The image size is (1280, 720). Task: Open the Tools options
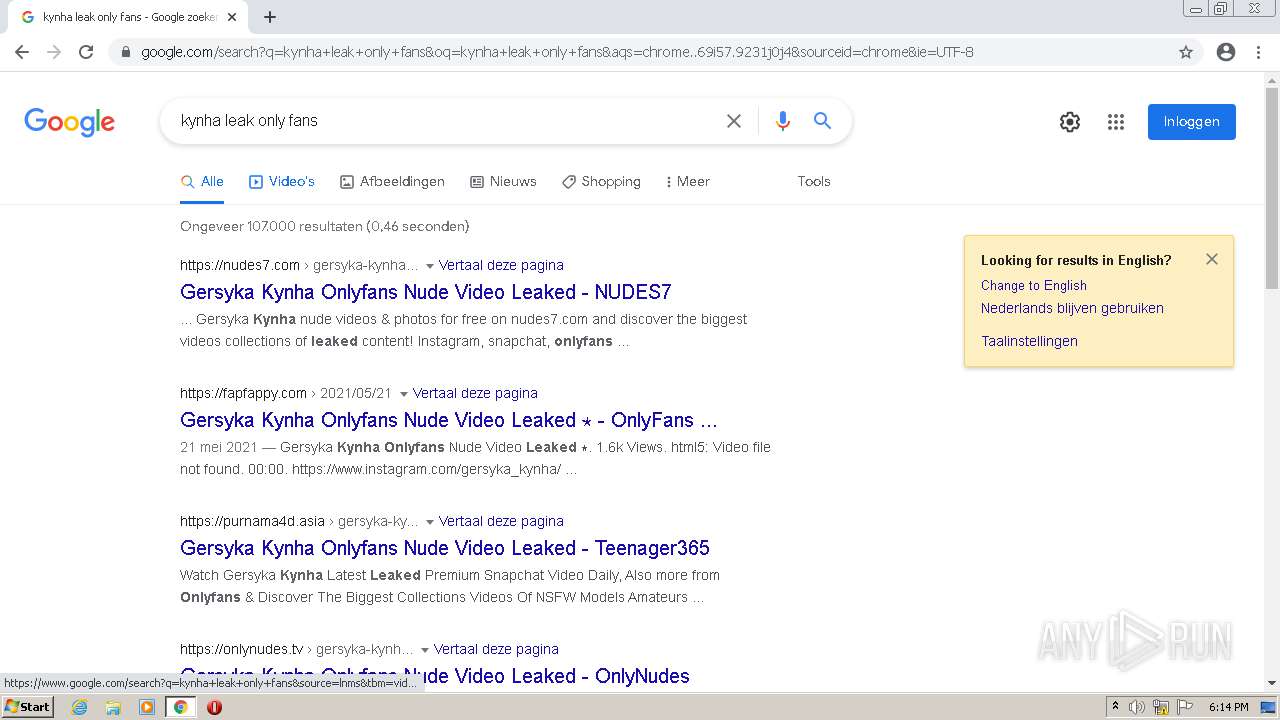pyautogui.click(x=814, y=182)
